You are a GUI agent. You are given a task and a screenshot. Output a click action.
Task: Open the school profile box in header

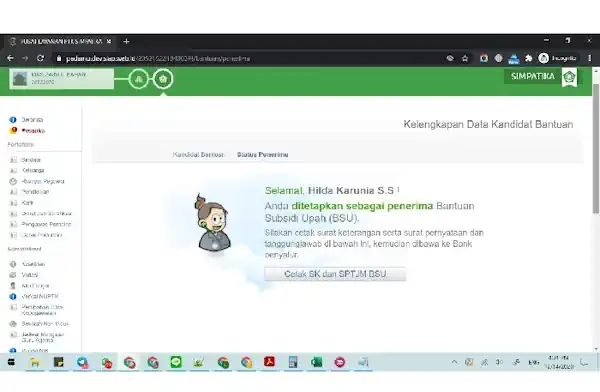click(62, 78)
